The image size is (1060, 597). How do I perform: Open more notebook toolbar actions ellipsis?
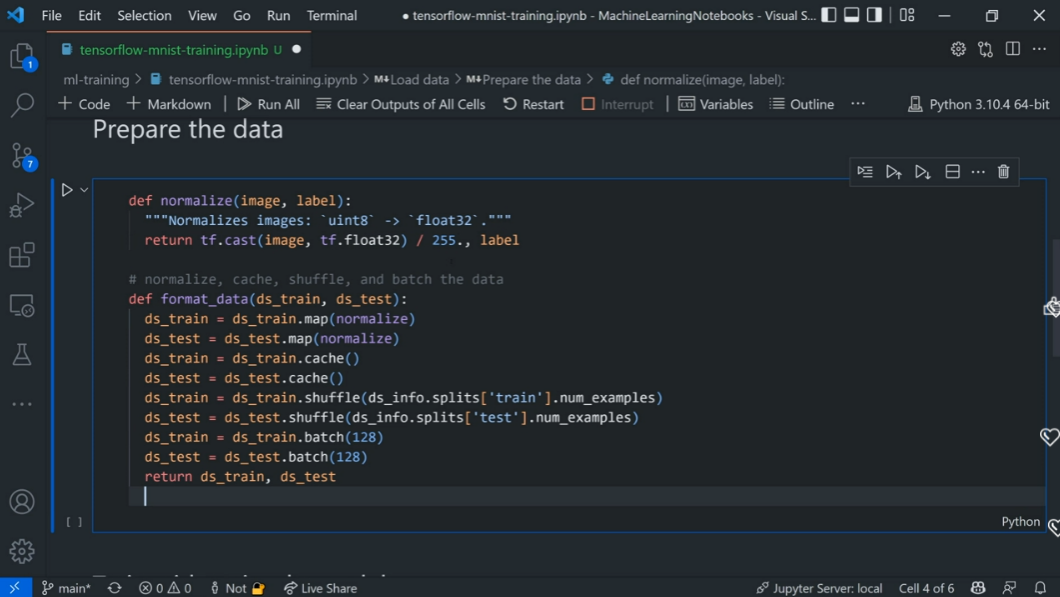tap(857, 104)
